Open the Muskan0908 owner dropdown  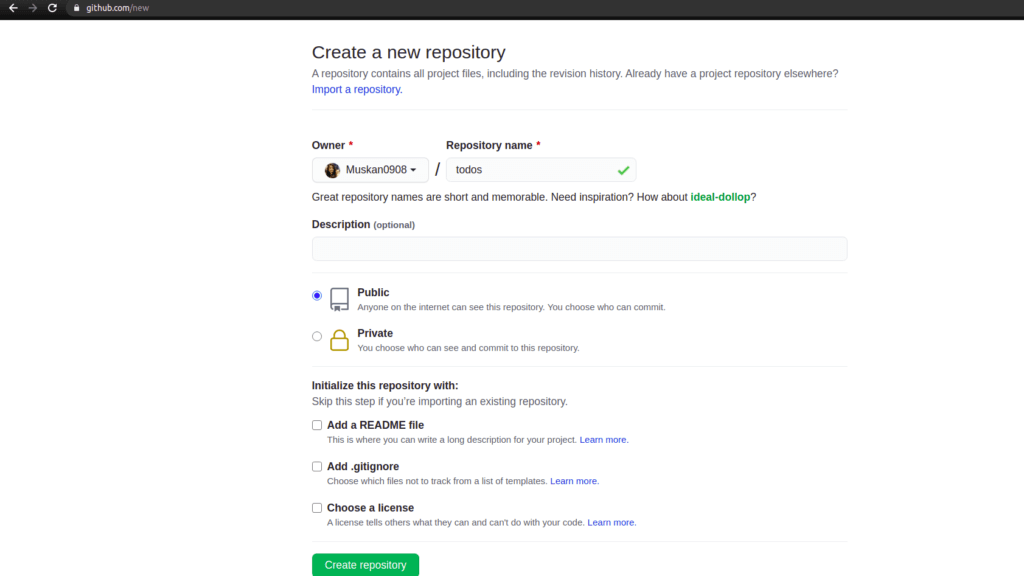point(371,169)
